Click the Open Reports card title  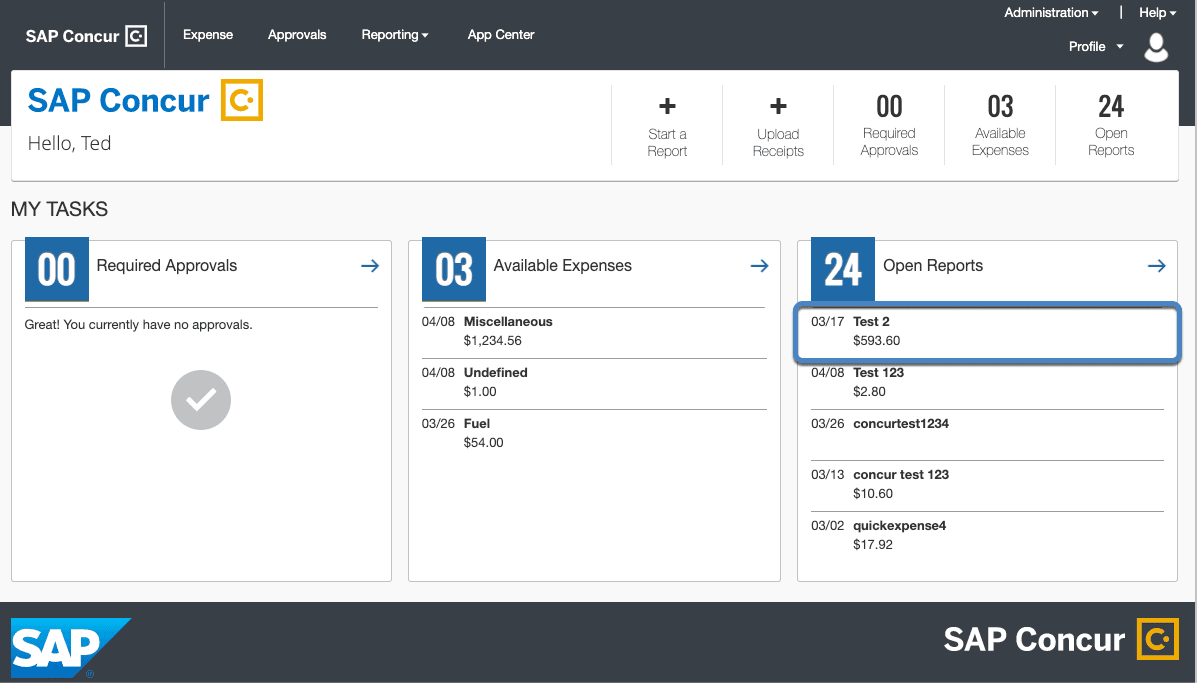point(933,266)
